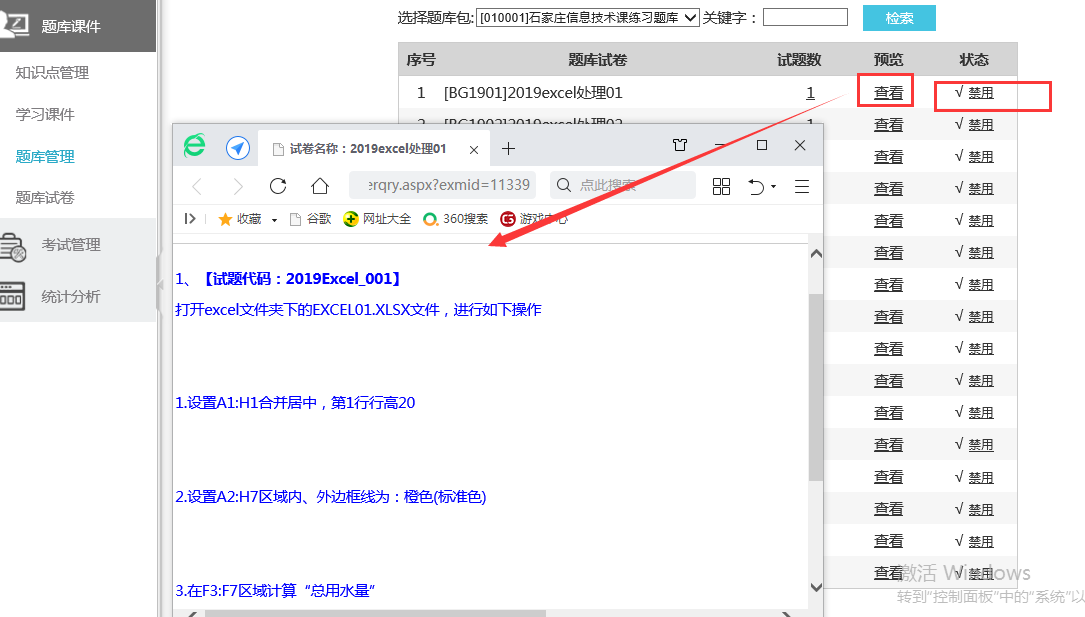Viewport: 1085px width, 617px height.
Task: Go back with the browser back arrow
Action: (197, 186)
